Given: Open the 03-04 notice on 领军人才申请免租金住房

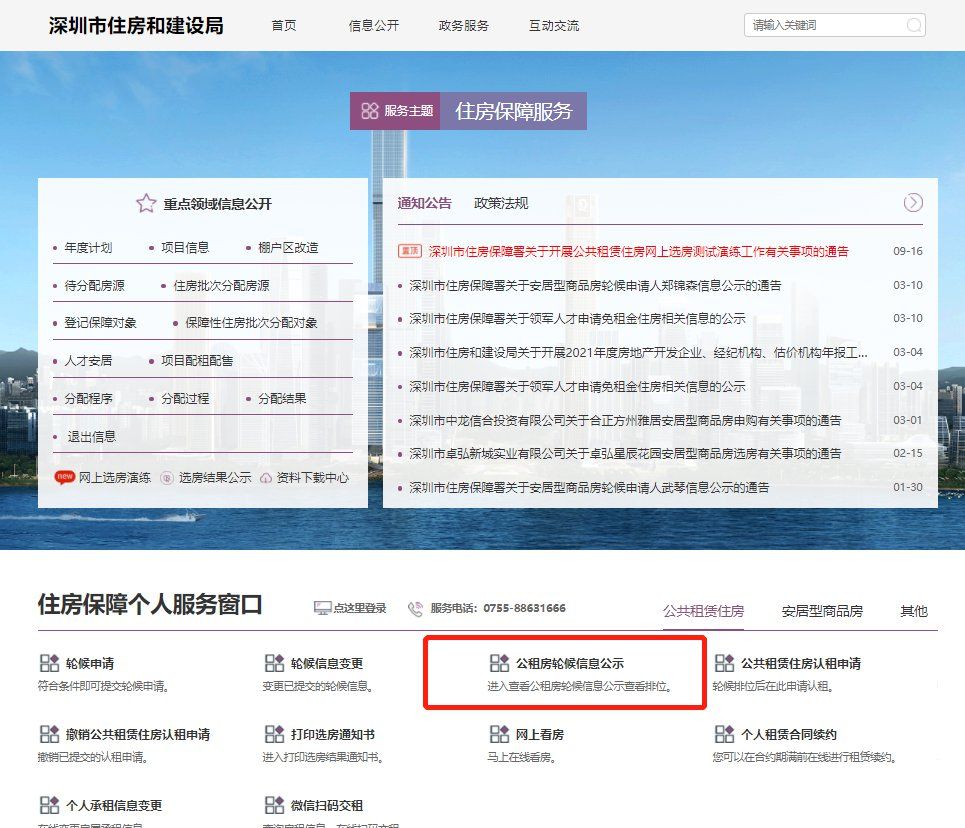Looking at the screenshot, I should 577,387.
